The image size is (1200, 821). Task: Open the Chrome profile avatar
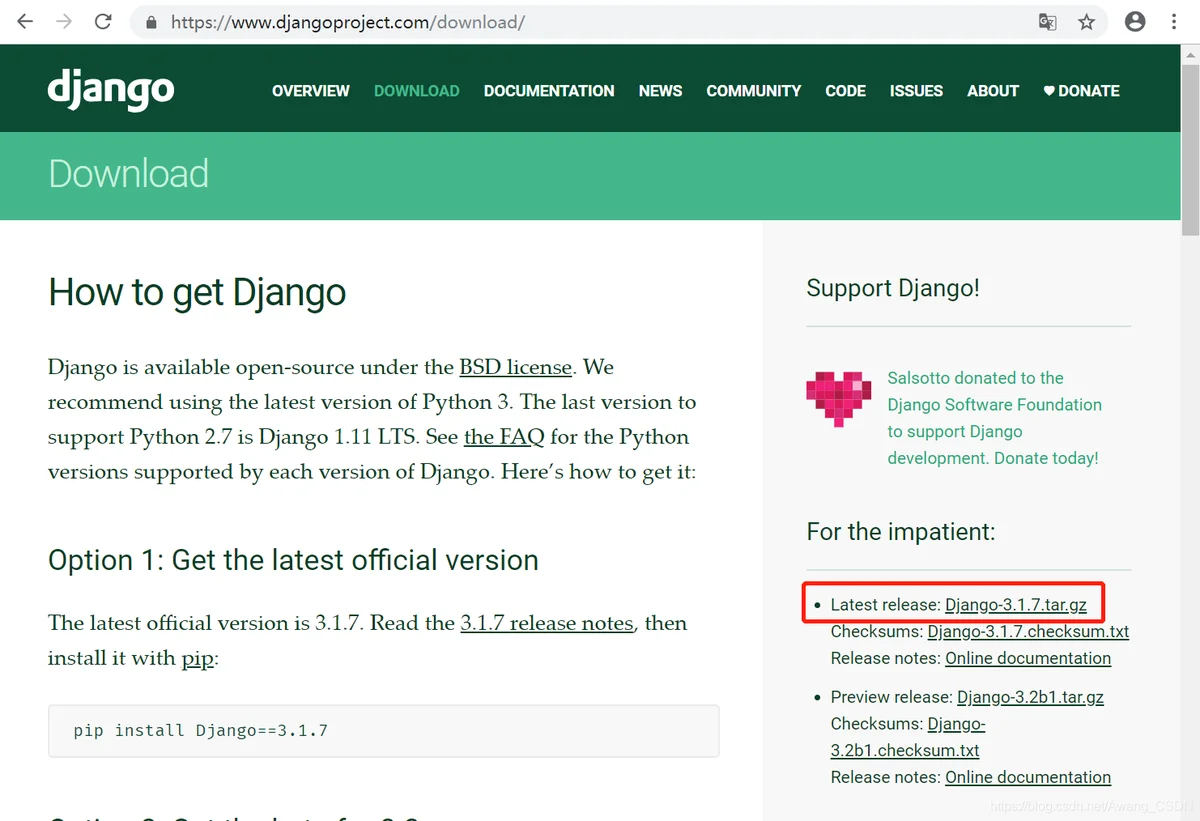point(1135,21)
